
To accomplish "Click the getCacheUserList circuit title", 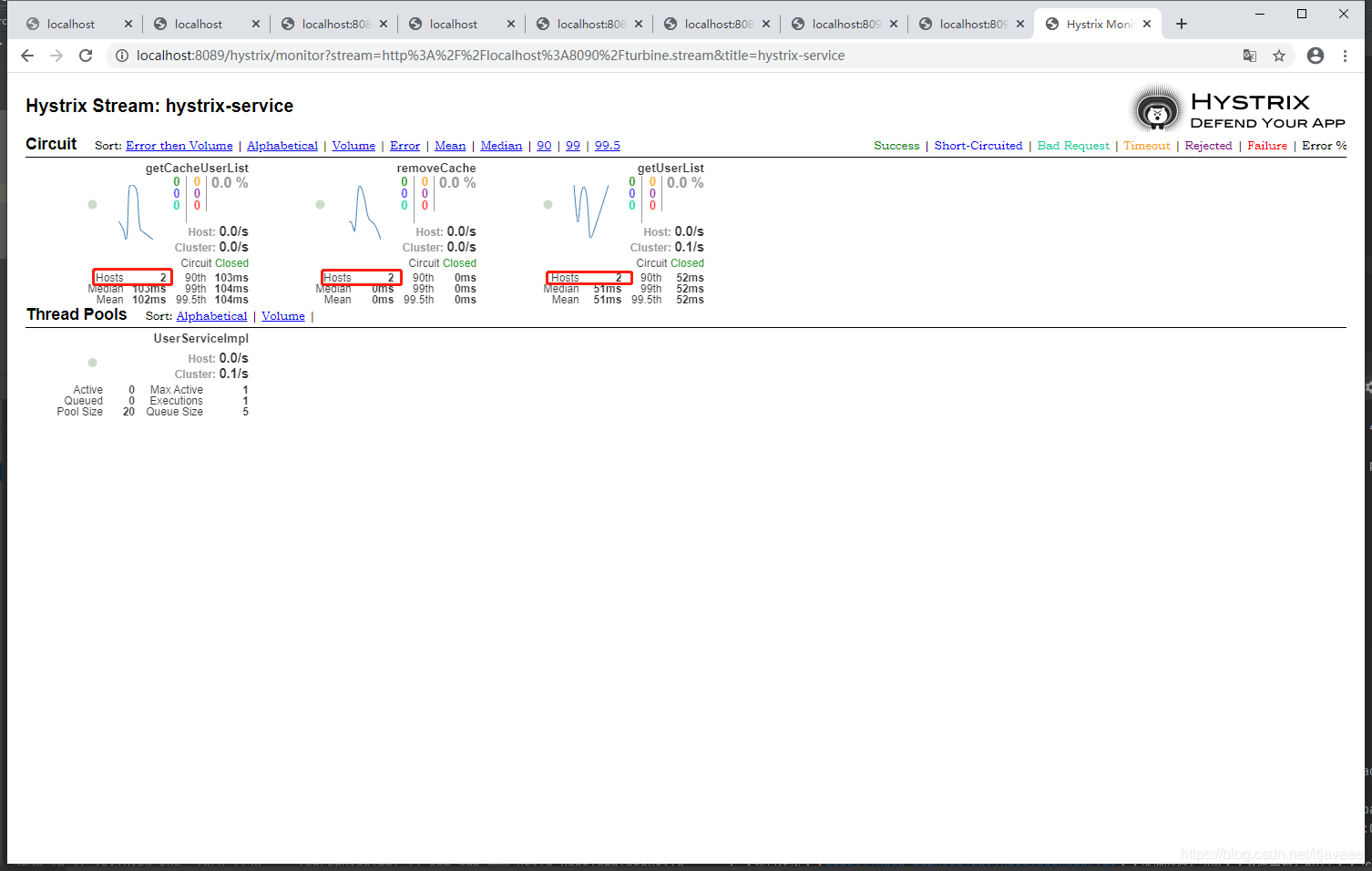I will tap(197, 169).
